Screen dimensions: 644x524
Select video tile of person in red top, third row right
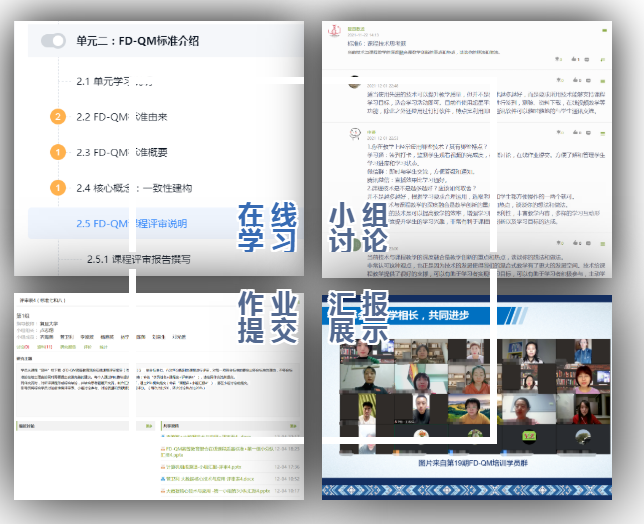click(583, 409)
